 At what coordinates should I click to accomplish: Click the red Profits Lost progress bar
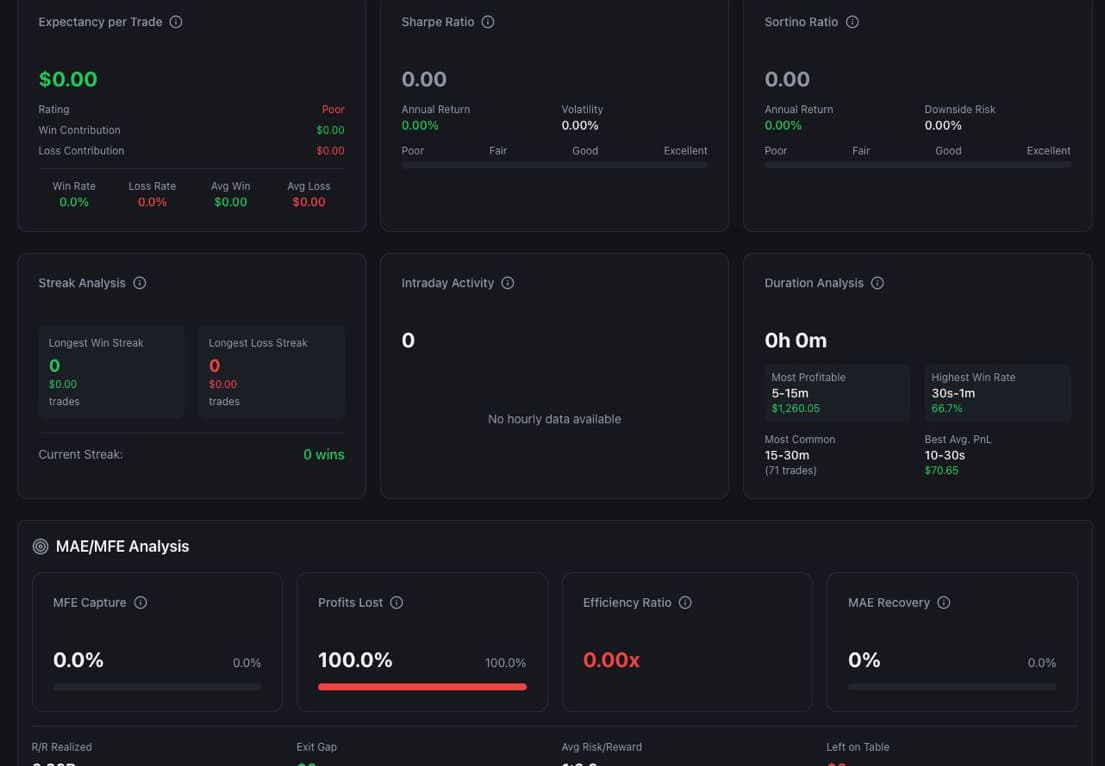point(422,687)
